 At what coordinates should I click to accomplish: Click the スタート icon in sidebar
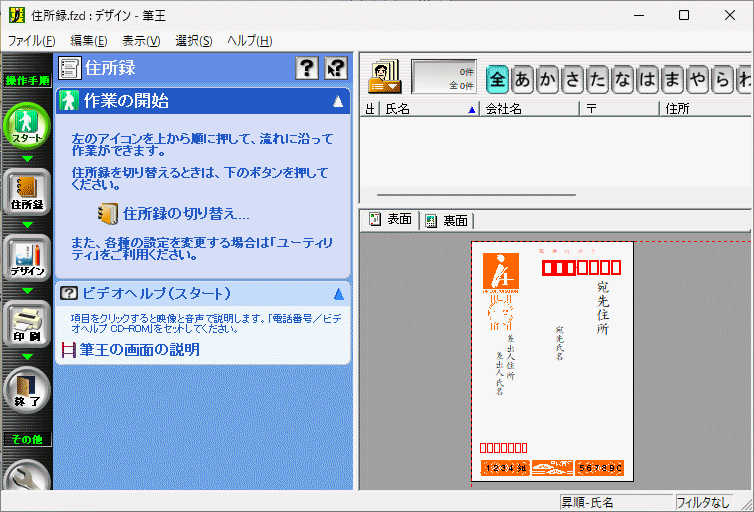[27, 125]
